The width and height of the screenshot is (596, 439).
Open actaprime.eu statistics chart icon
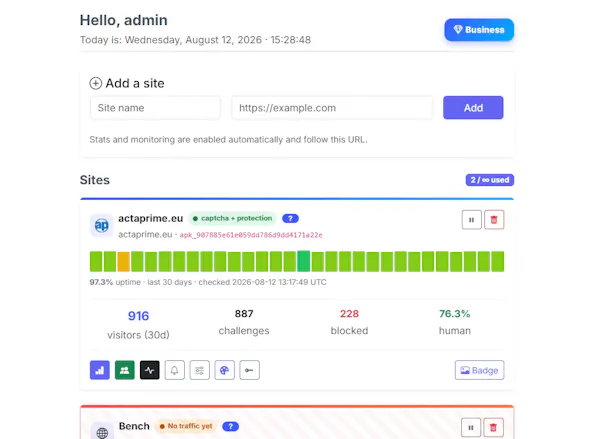(x=100, y=370)
